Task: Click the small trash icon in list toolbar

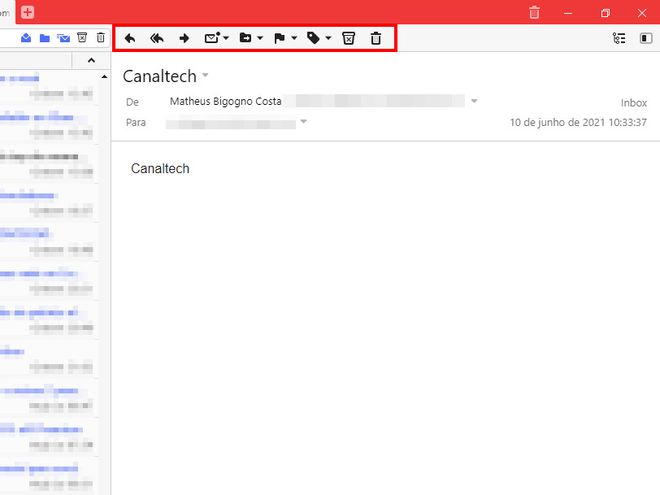Action: click(x=101, y=38)
